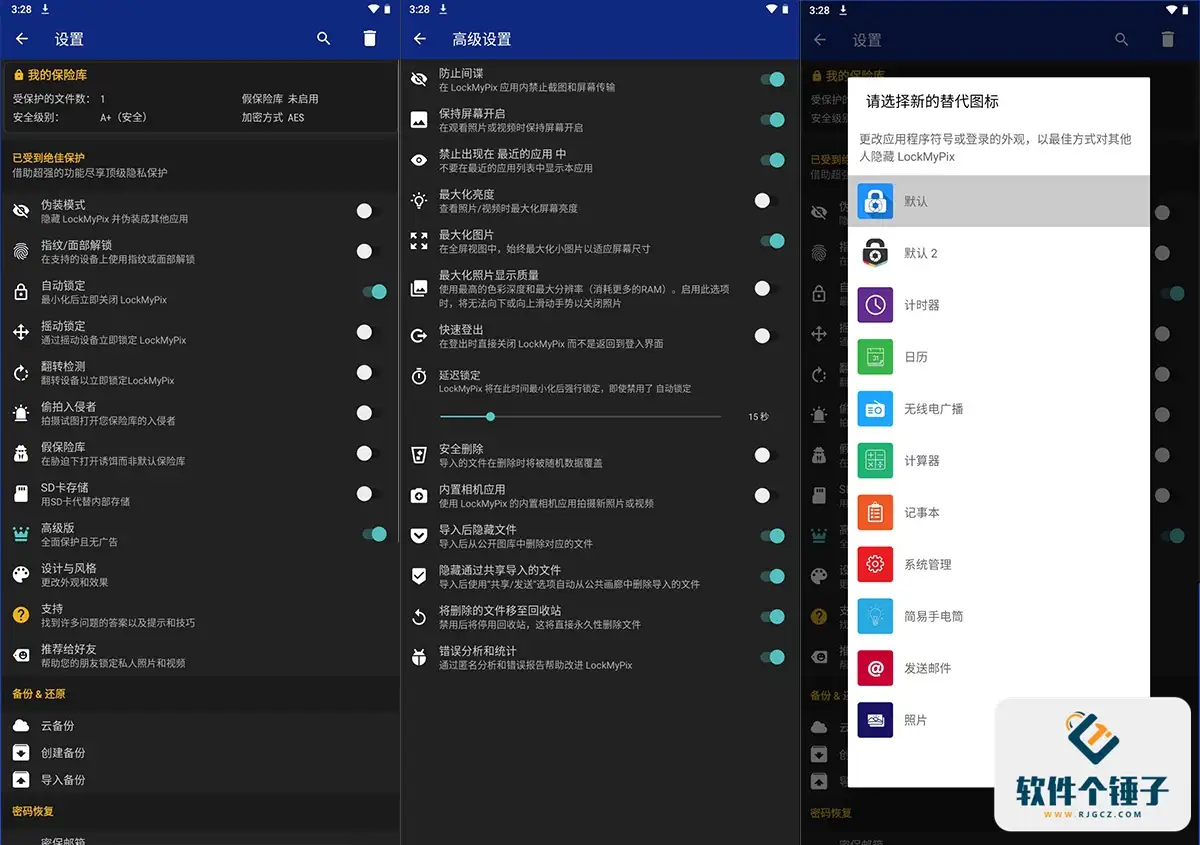
Task: Open search in the 设置 toolbar
Action: [323, 39]
